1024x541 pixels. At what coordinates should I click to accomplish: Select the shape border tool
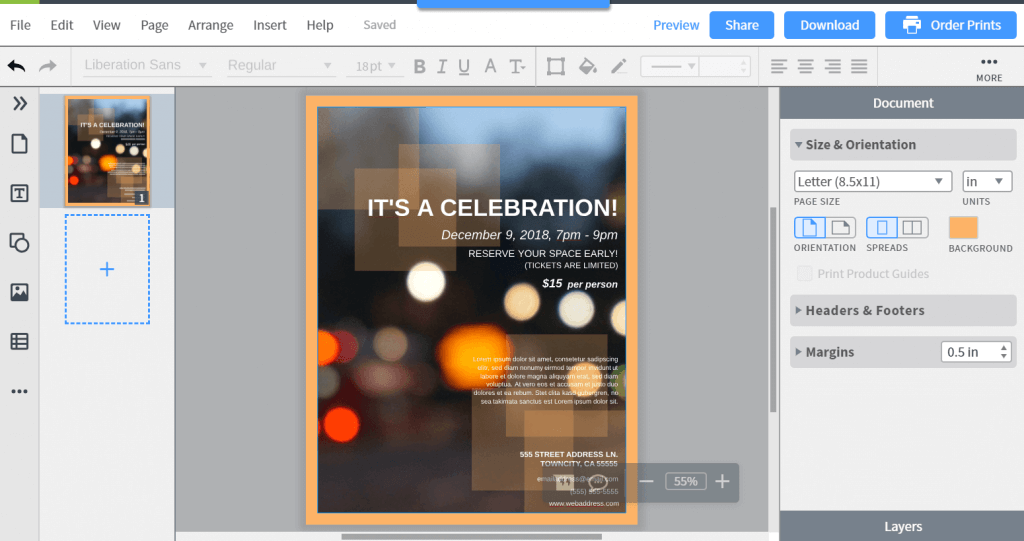click(556, 66)
